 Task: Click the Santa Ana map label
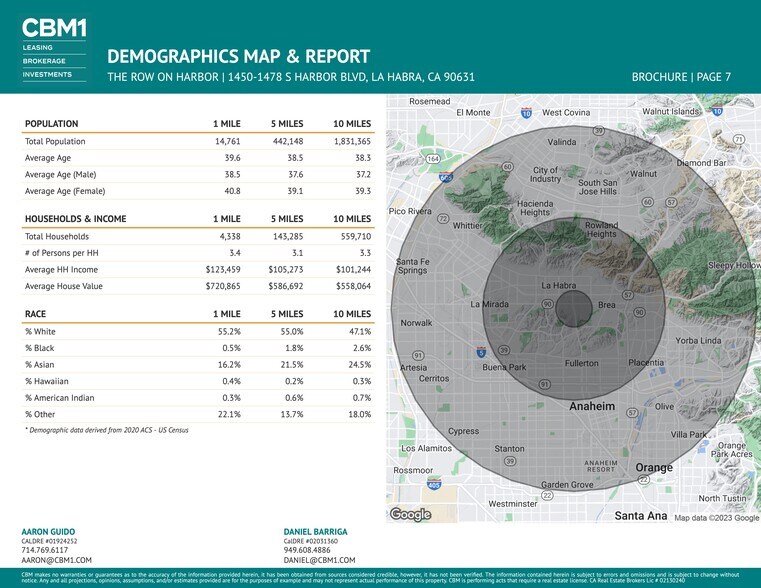click(641, 516)
